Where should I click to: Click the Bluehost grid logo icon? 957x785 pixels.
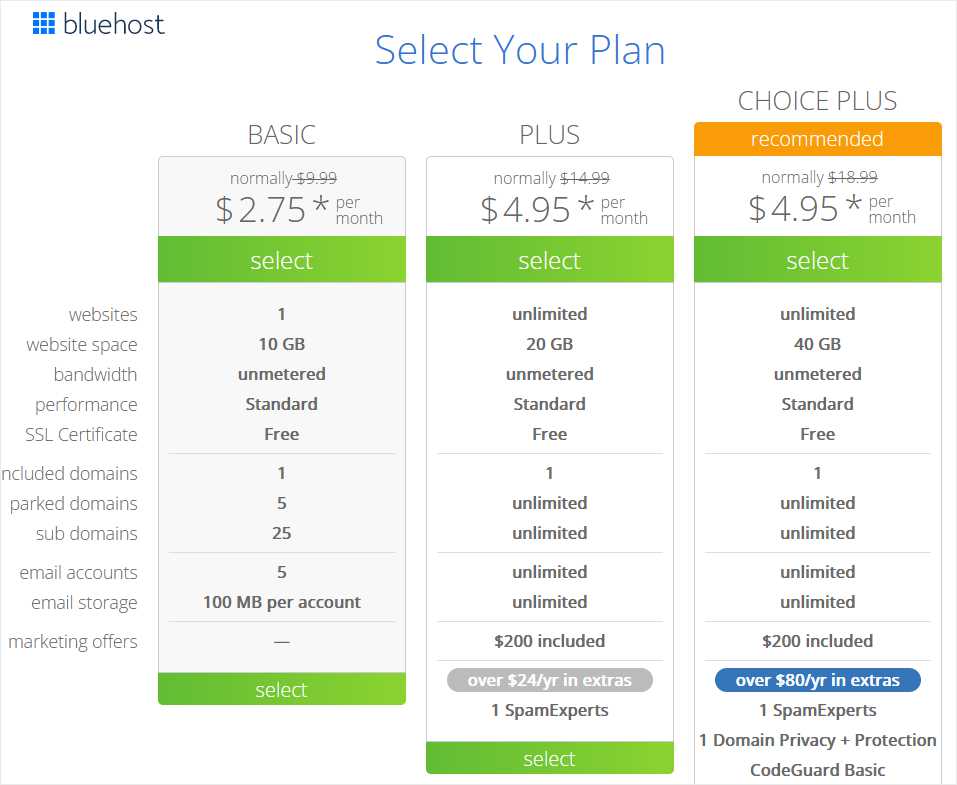tap(44, 24)
